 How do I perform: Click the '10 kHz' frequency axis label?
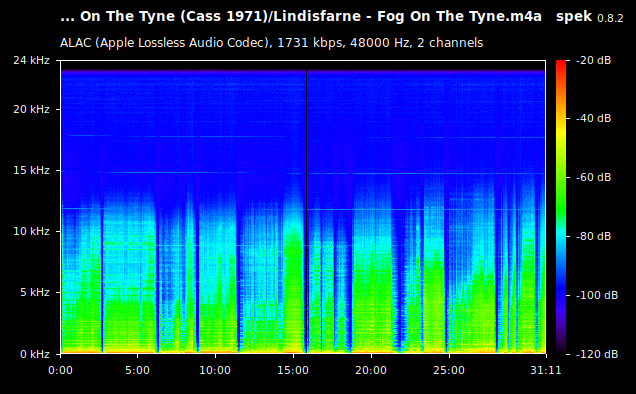coord(31,231)
